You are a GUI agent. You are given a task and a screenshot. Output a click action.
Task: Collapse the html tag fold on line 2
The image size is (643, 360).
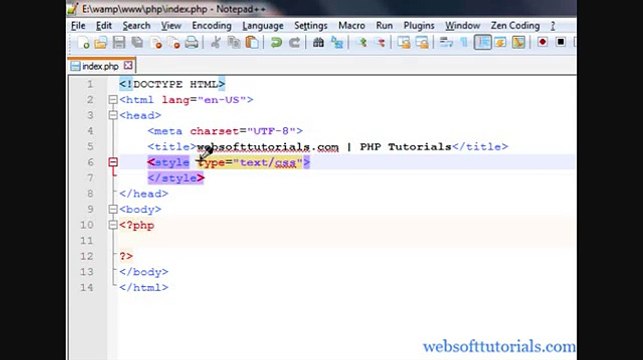(x=113, y=100)
